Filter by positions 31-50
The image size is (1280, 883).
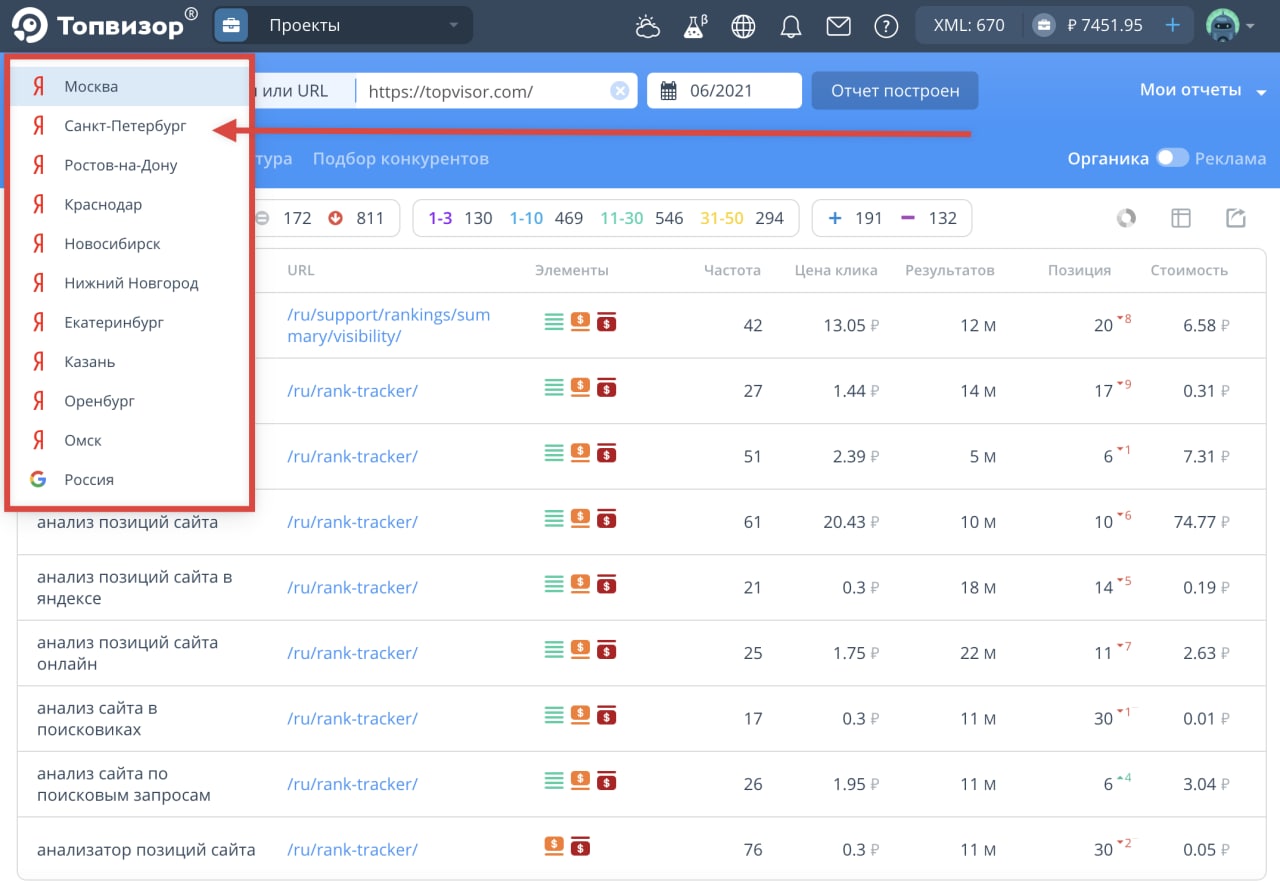742,218
